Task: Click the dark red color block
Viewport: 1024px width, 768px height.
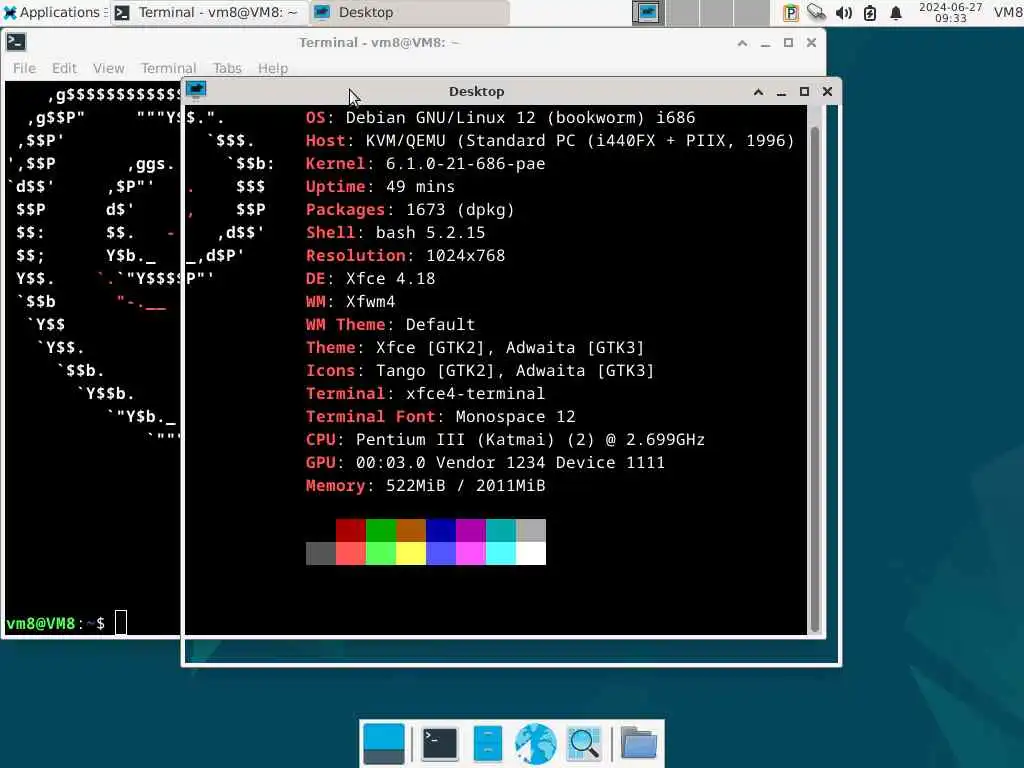Action: (x=351, y=530)
